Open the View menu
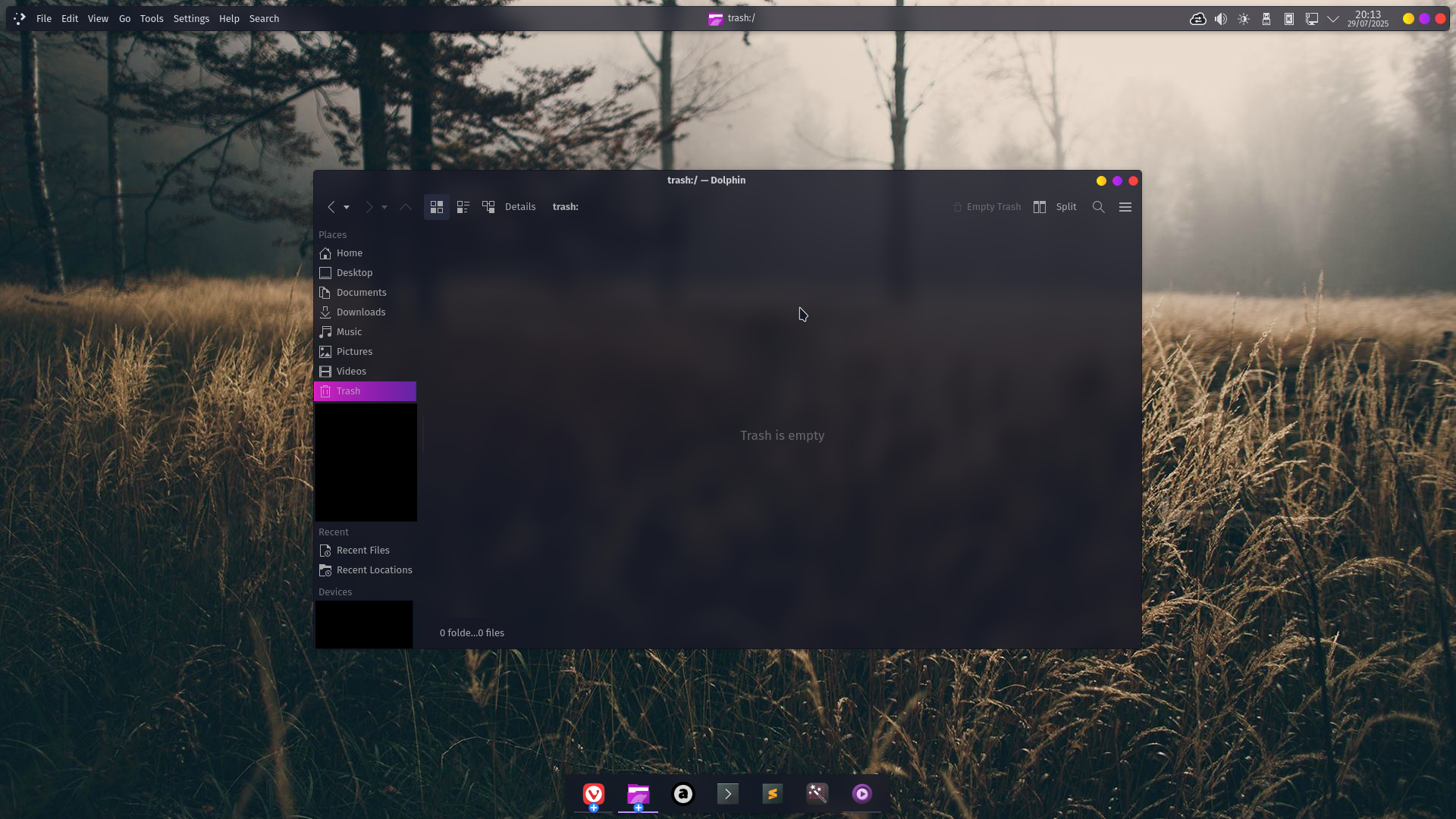This screenshot has width=1456, height=819. coord(98,19)
